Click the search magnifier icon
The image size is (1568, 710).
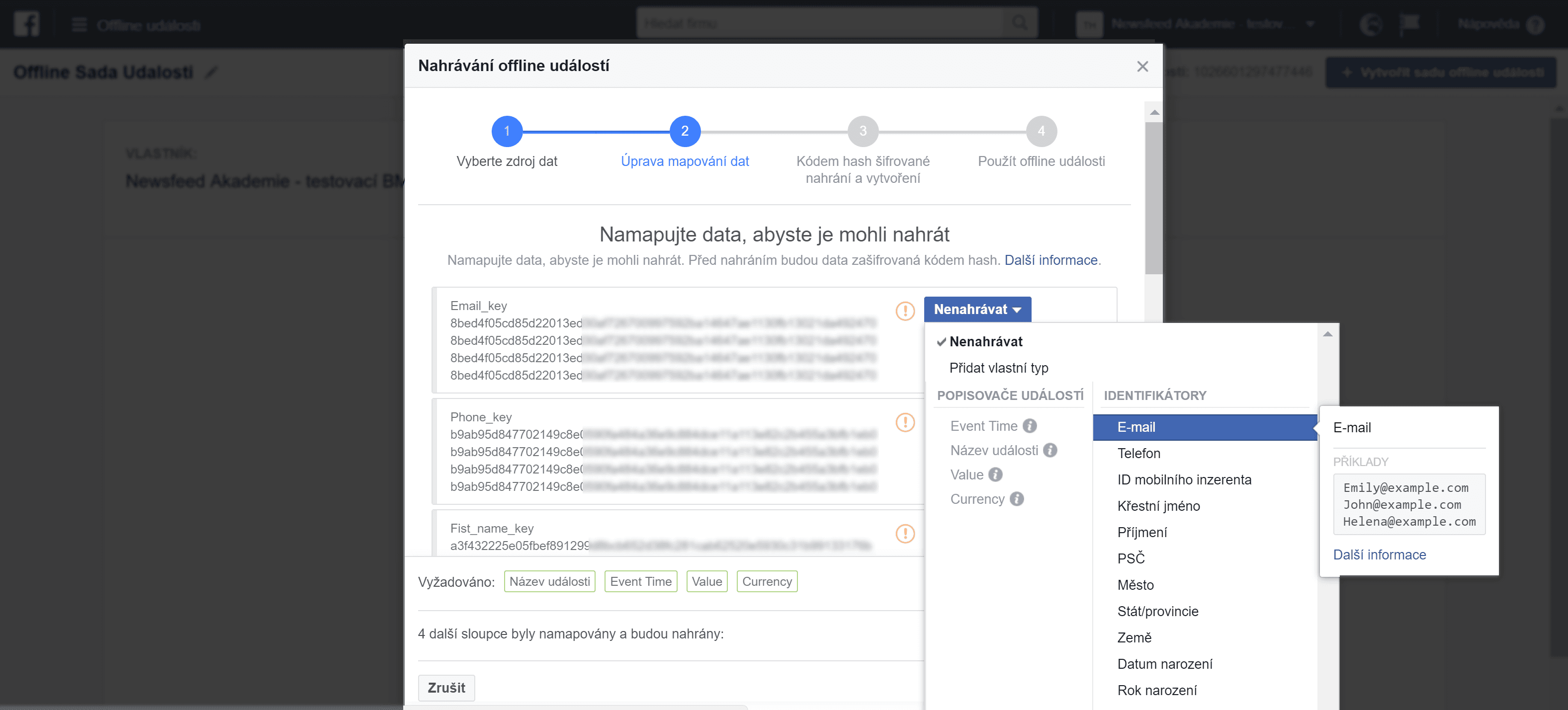coord(1020,23)
